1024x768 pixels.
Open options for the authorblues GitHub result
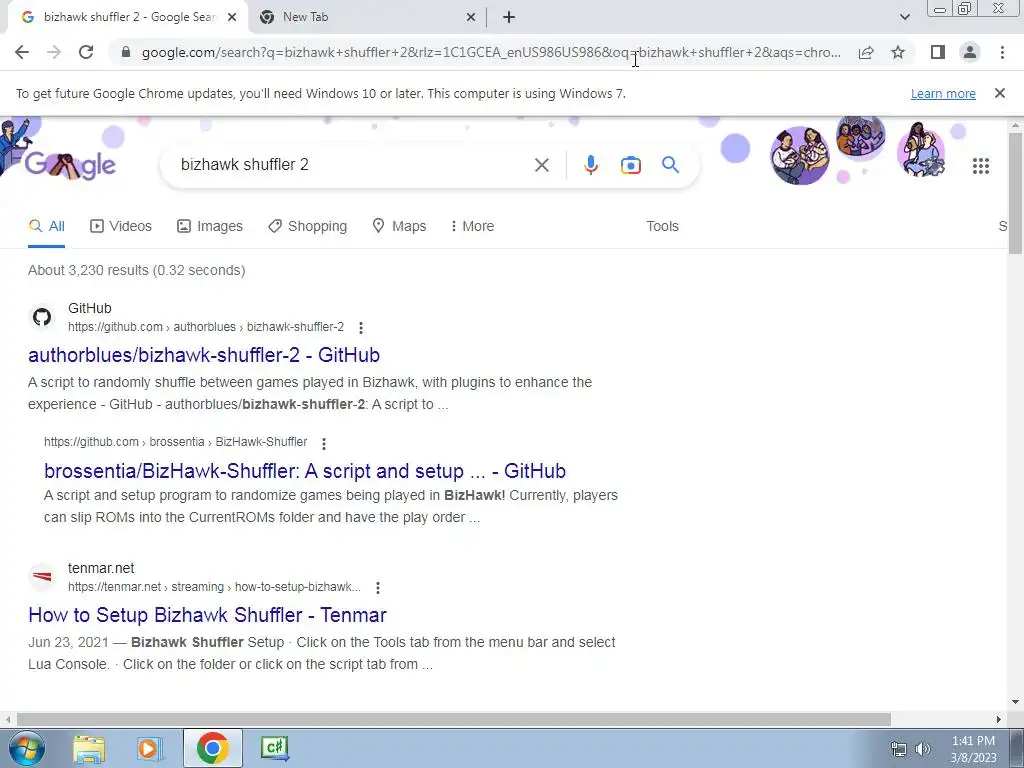pos(360,327)
